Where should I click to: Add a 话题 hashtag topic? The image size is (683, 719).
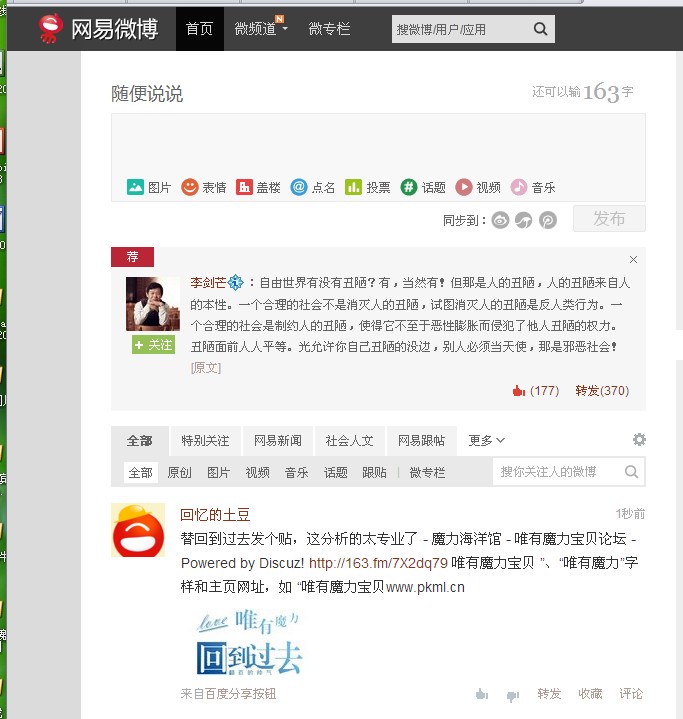pos(409,187)
